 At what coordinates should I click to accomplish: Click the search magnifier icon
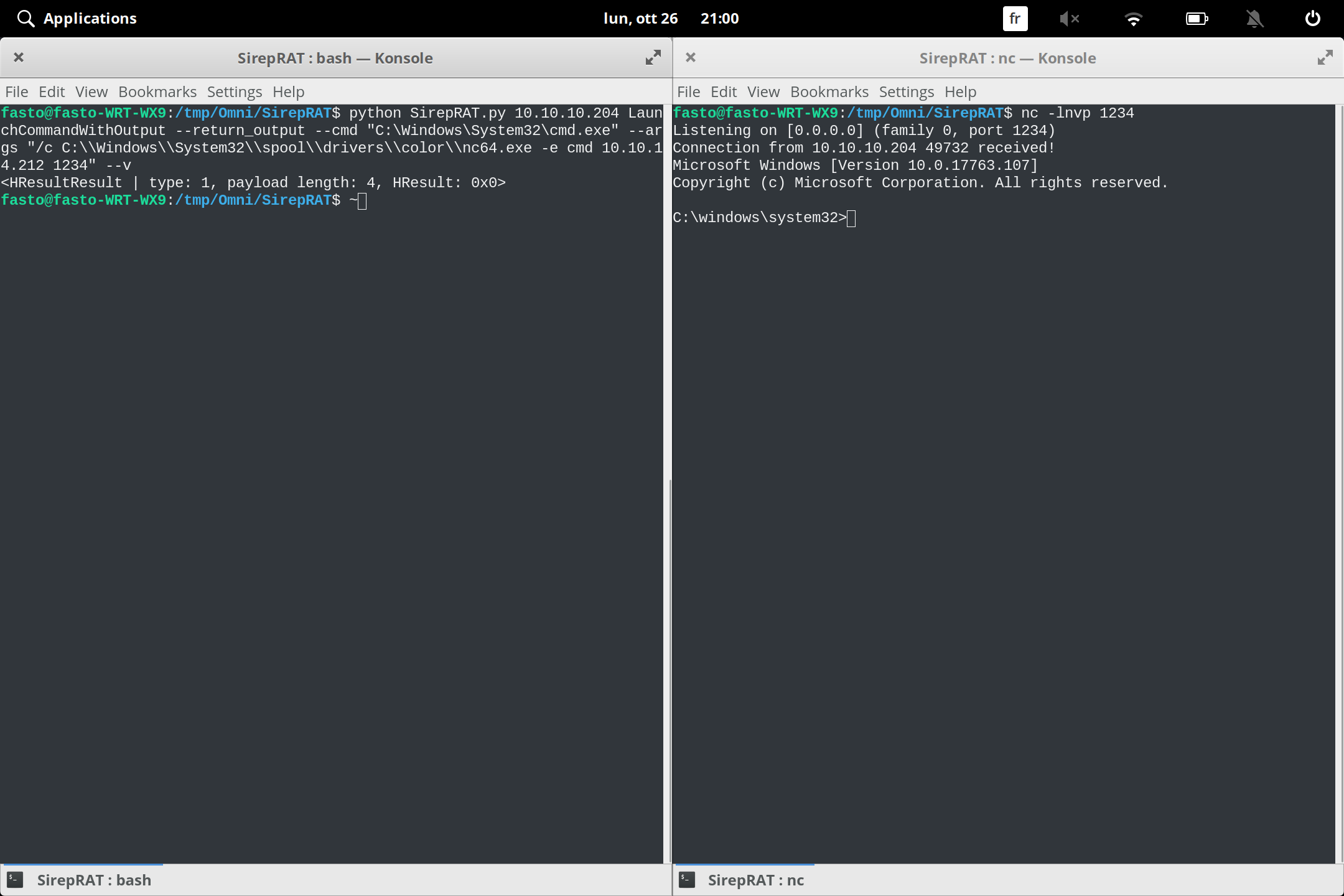click(x=26, y=18)
